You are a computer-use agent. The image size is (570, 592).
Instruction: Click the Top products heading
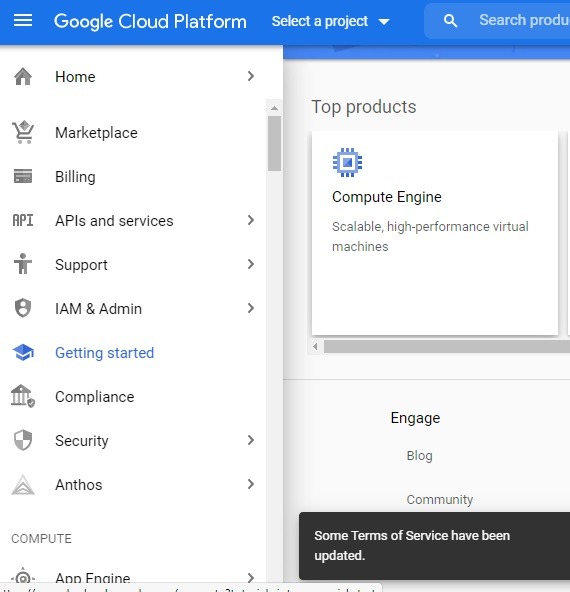pos(364,107)
